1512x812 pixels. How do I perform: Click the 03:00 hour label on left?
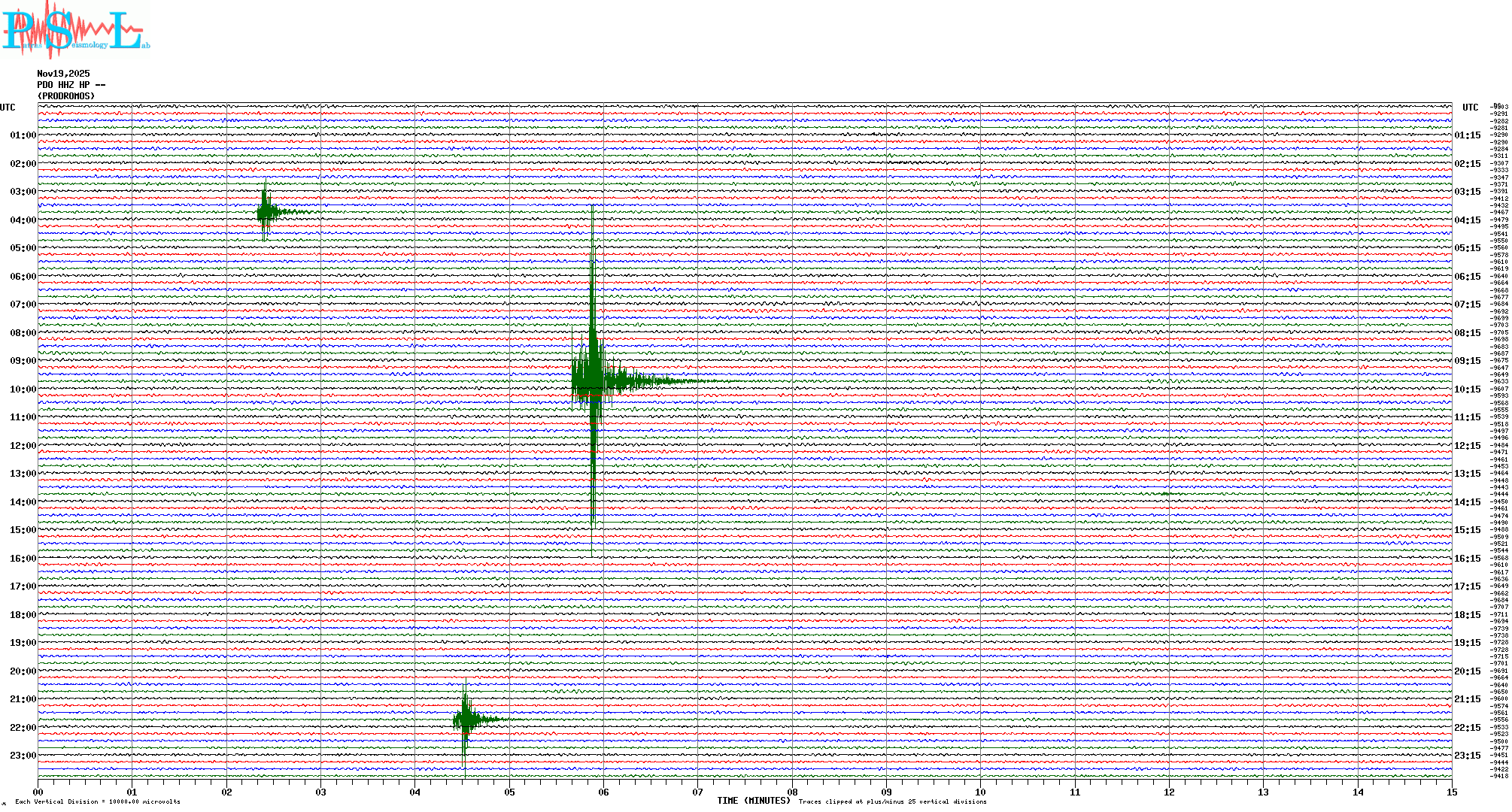23,192
